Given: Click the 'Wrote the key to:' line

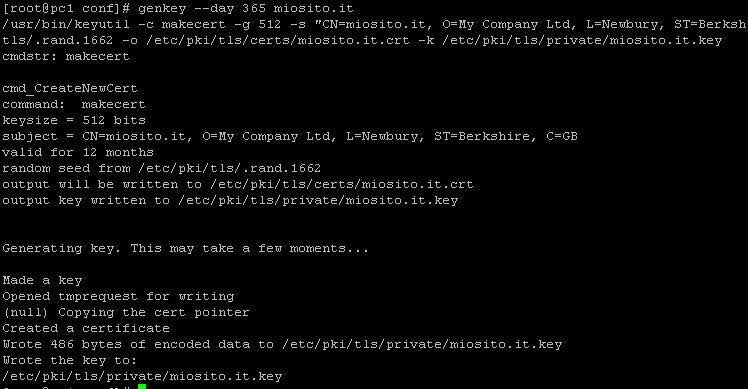Looking at the screenshot, I should click(70, 360).
